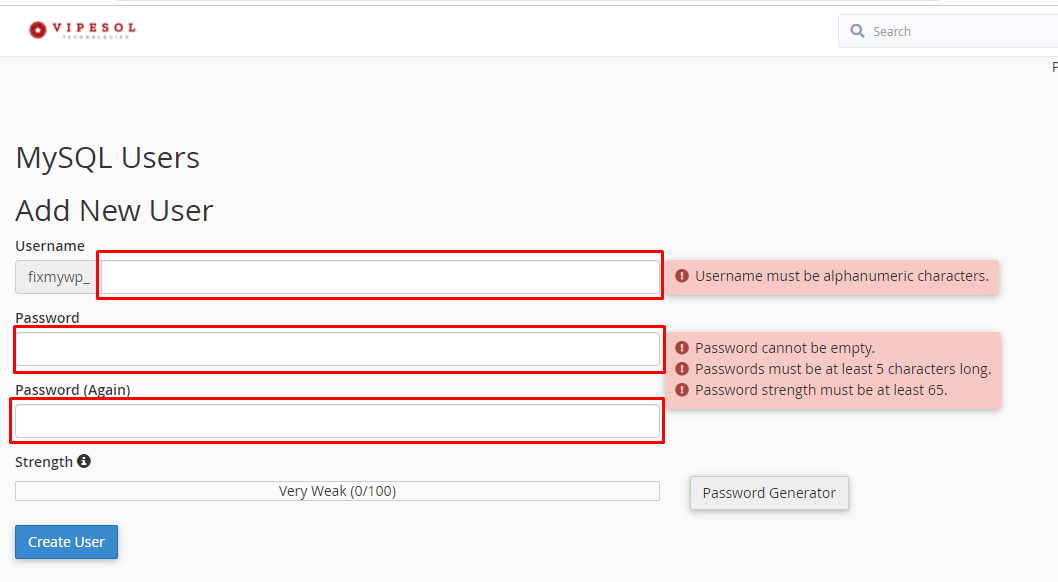Click the Create User button
This screenshot has height=582, width=1058.
click(x=66, y=542)
